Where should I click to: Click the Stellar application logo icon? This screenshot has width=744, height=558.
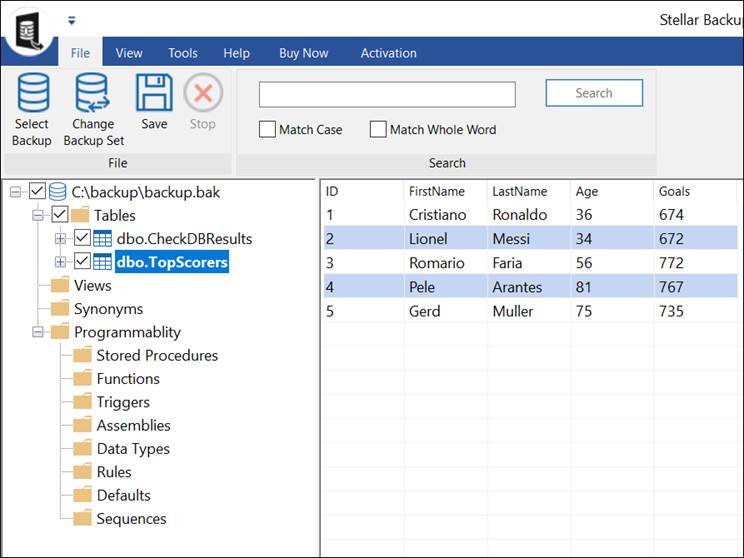coord(28,28)
